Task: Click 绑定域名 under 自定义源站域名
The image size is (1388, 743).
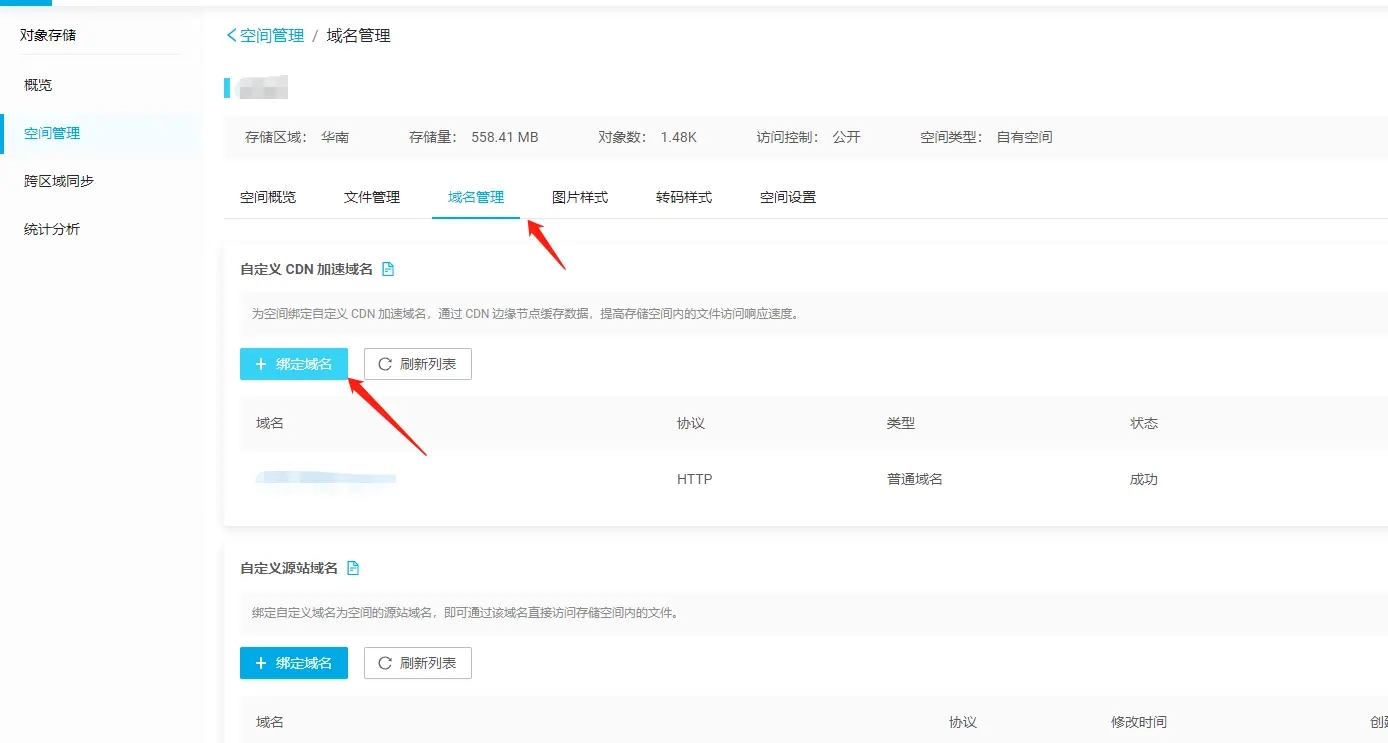Action: click(x=294, y=663)
